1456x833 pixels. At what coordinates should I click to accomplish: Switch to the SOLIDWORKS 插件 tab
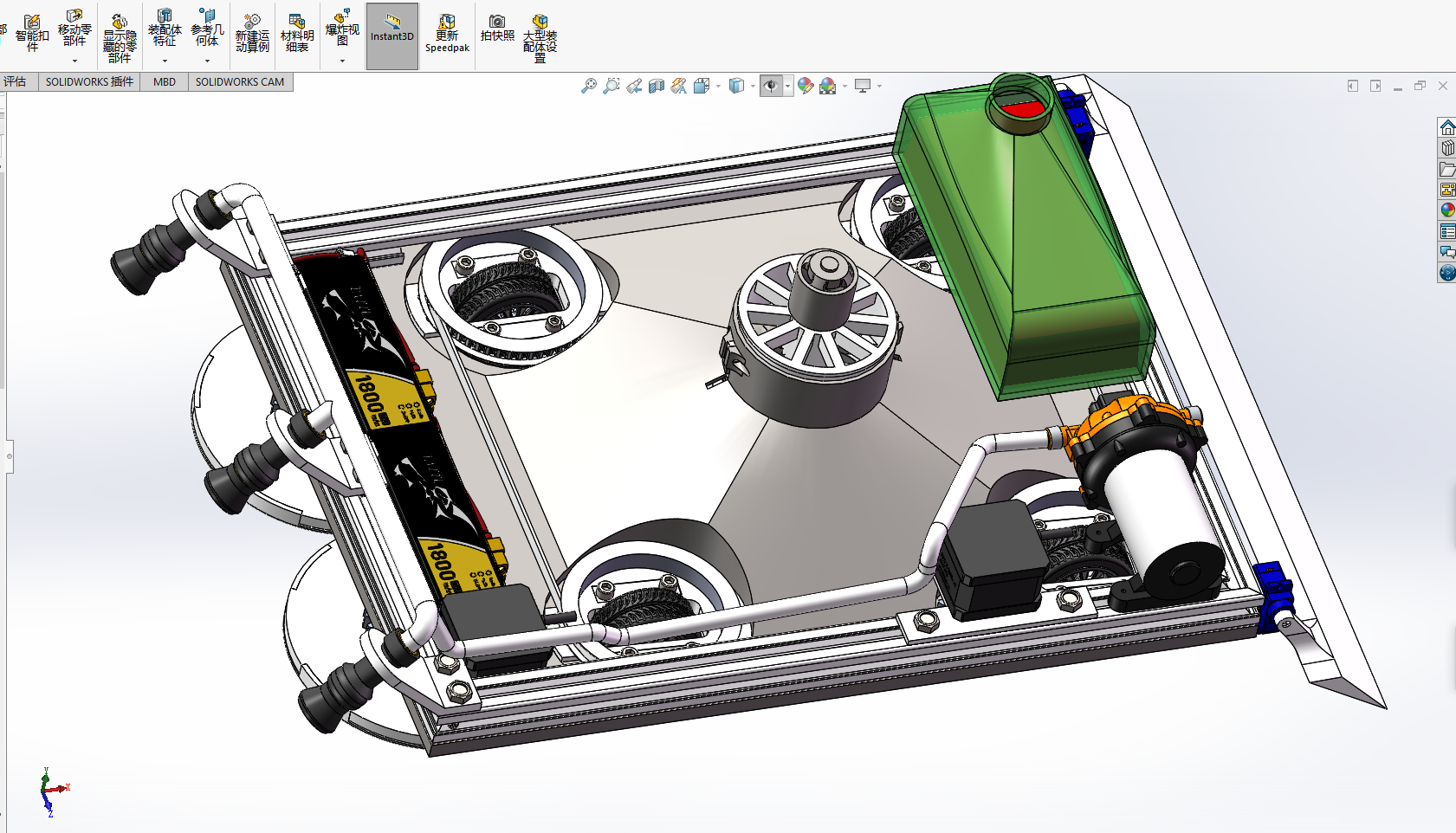(89, 82)
